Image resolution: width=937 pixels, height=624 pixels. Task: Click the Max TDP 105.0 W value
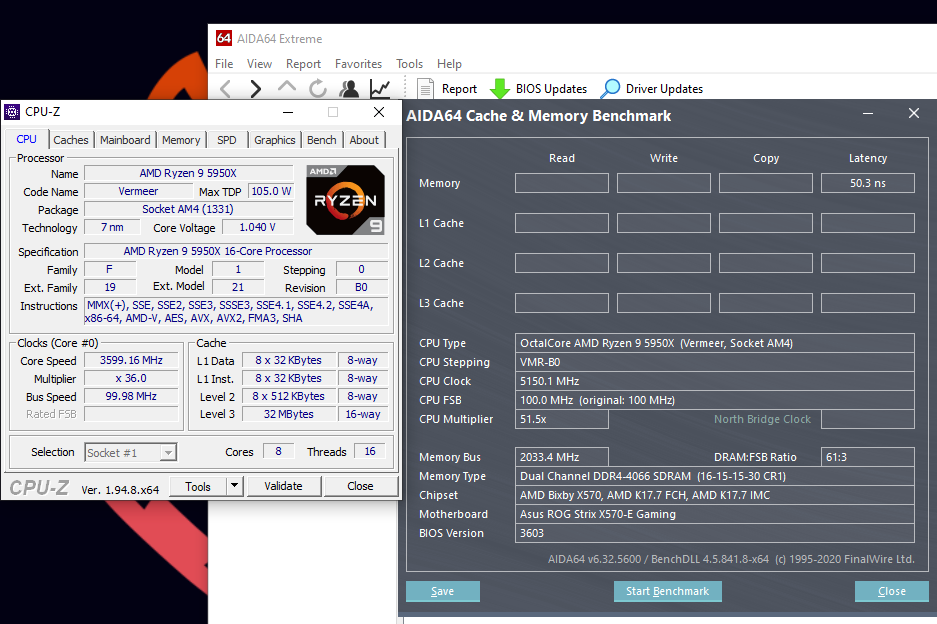coord(271,191)
